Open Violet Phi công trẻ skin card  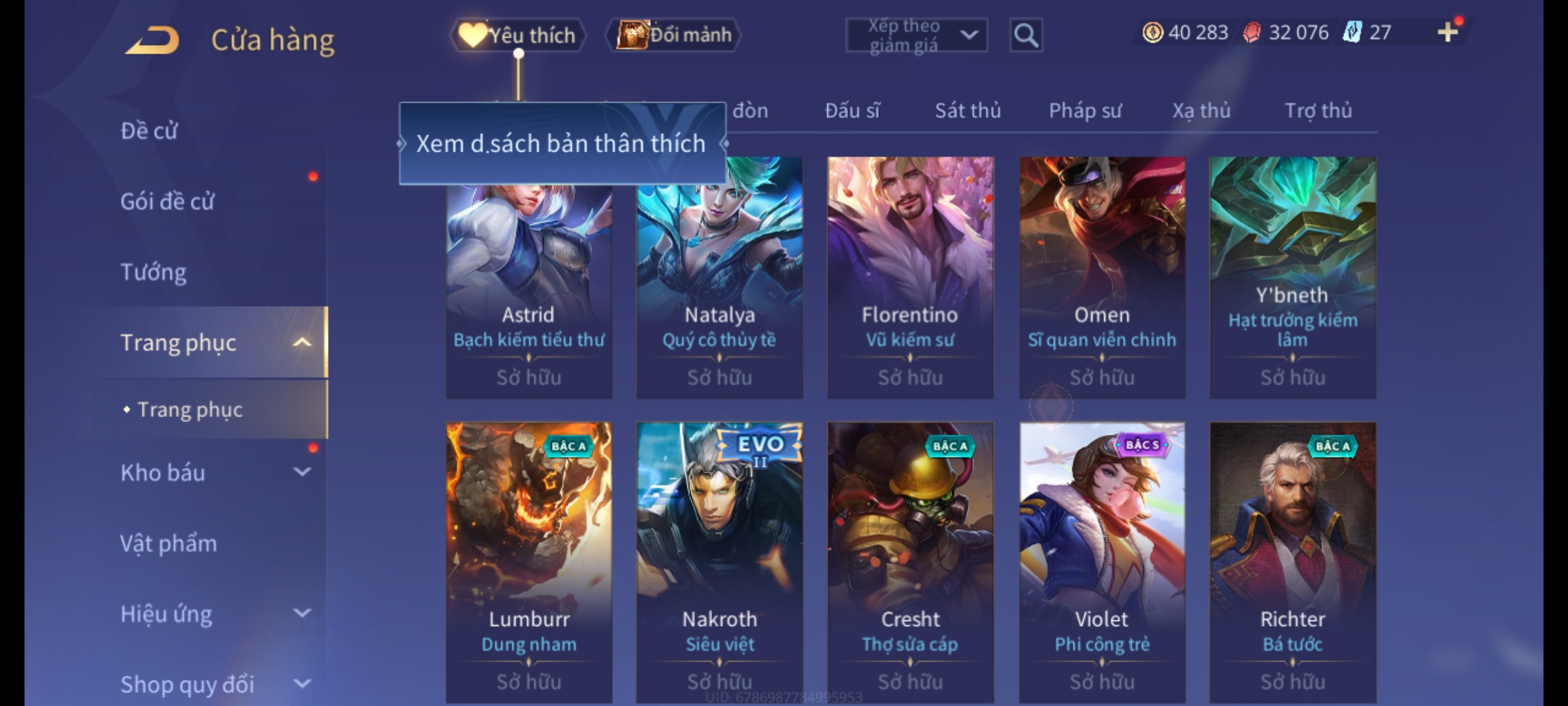1102,562
